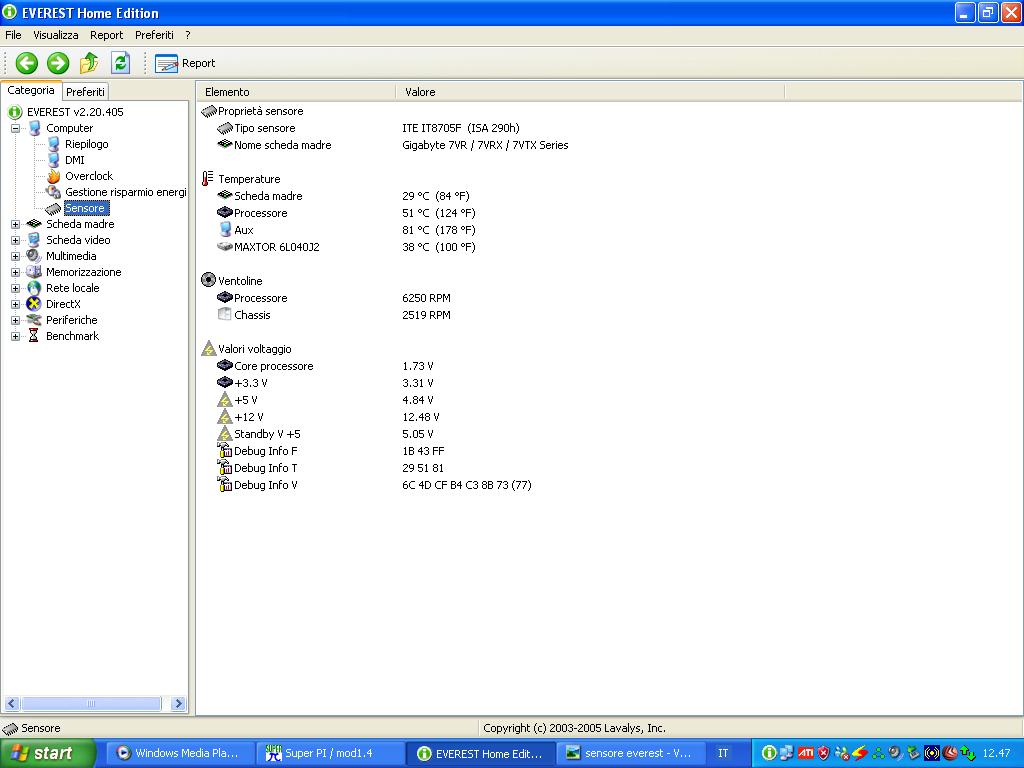
Task: Click the Elemento column header
Action: tap(296, 92)
